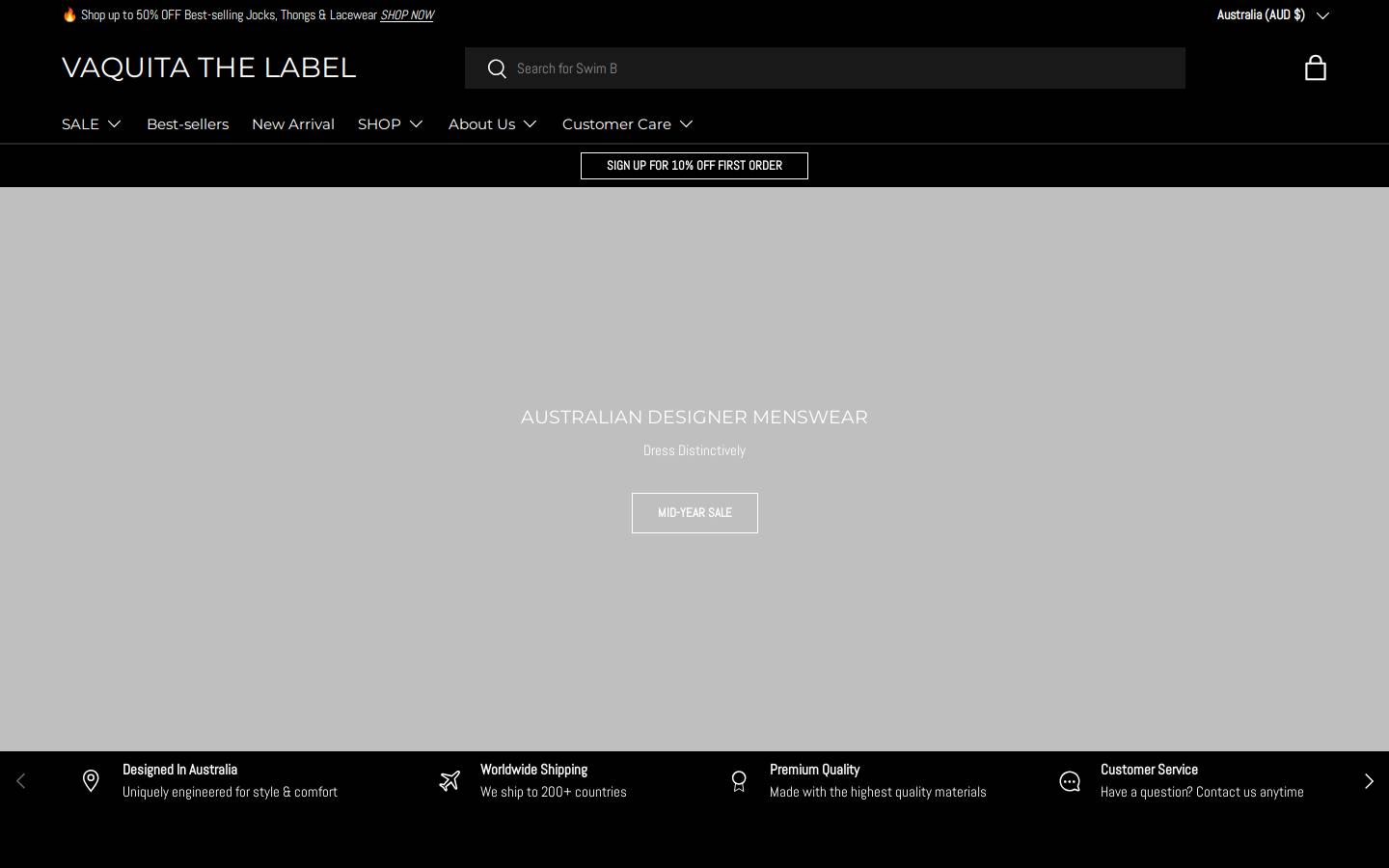Click 'Uniquely engineered for style & comfort'
The height and width of the screenshot is (868, 1389).
(230, 792)
